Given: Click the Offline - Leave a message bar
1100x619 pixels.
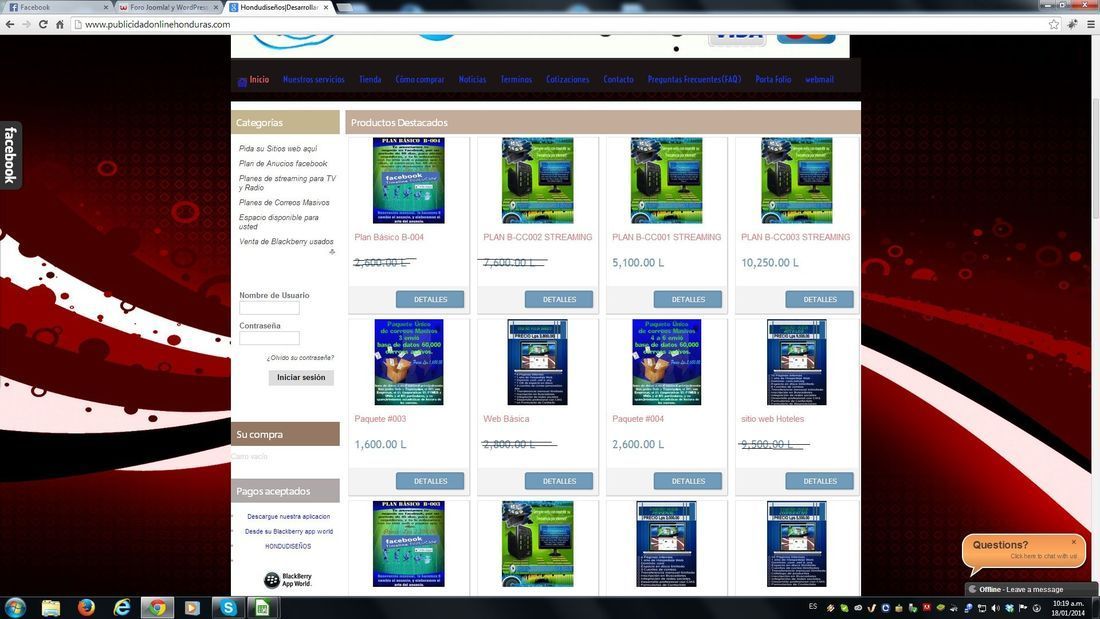Looking at the screenshot, I should (x=1031, y=590).
